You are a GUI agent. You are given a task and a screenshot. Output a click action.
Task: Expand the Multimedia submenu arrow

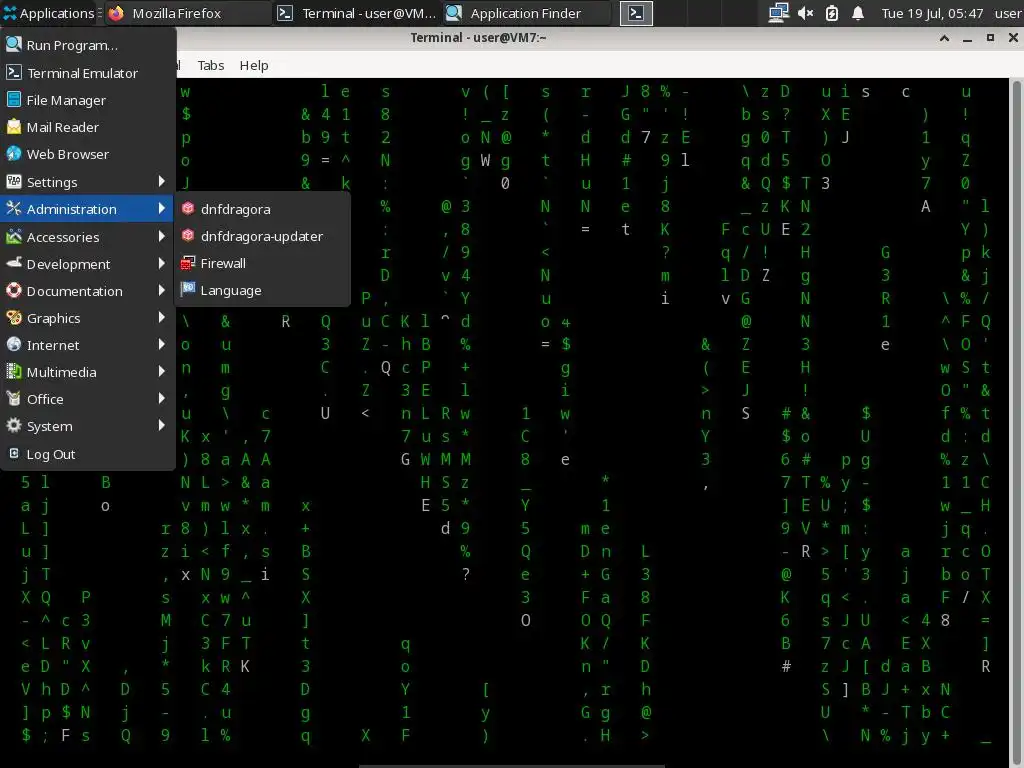click(x=161, y=372)
